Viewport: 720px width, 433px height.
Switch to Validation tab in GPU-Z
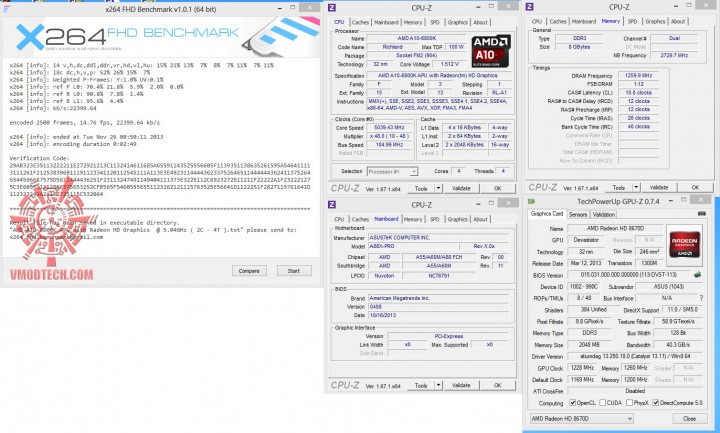point(603,214)
